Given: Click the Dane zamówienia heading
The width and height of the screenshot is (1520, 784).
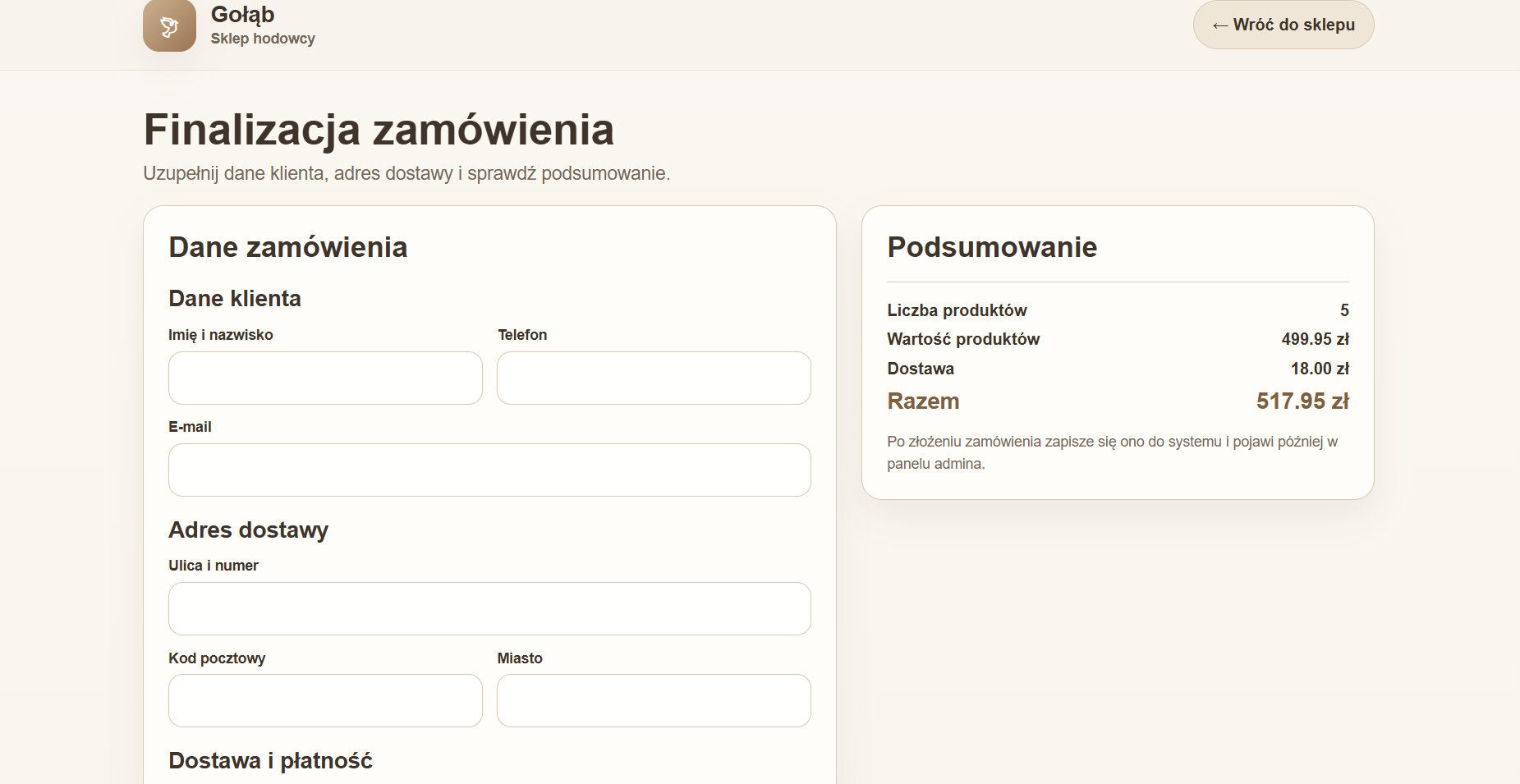Looking at the screenshot, I should pyautogui.click(x=287, y=247).
